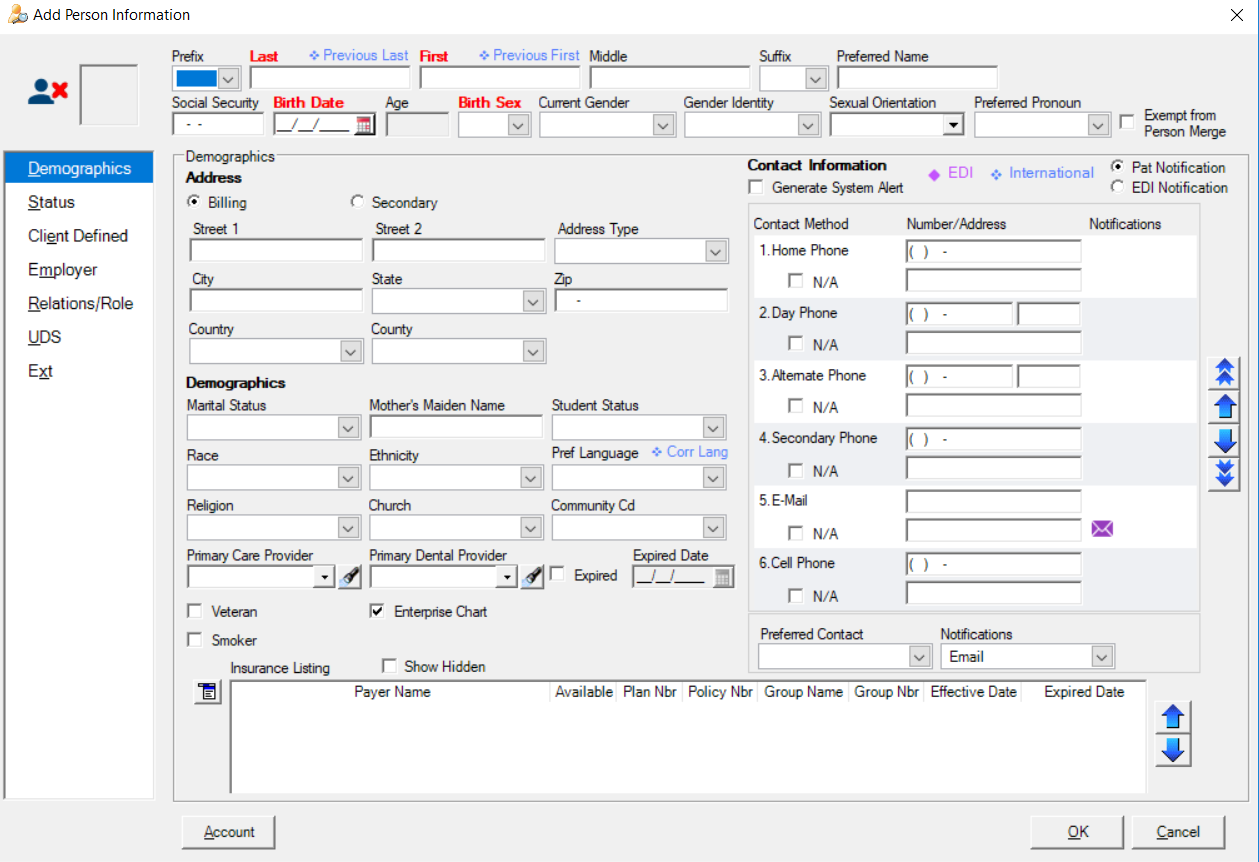Open the Suffix dropdown
This screenshot has width=1259, height=862.
(x=816, y=79)
